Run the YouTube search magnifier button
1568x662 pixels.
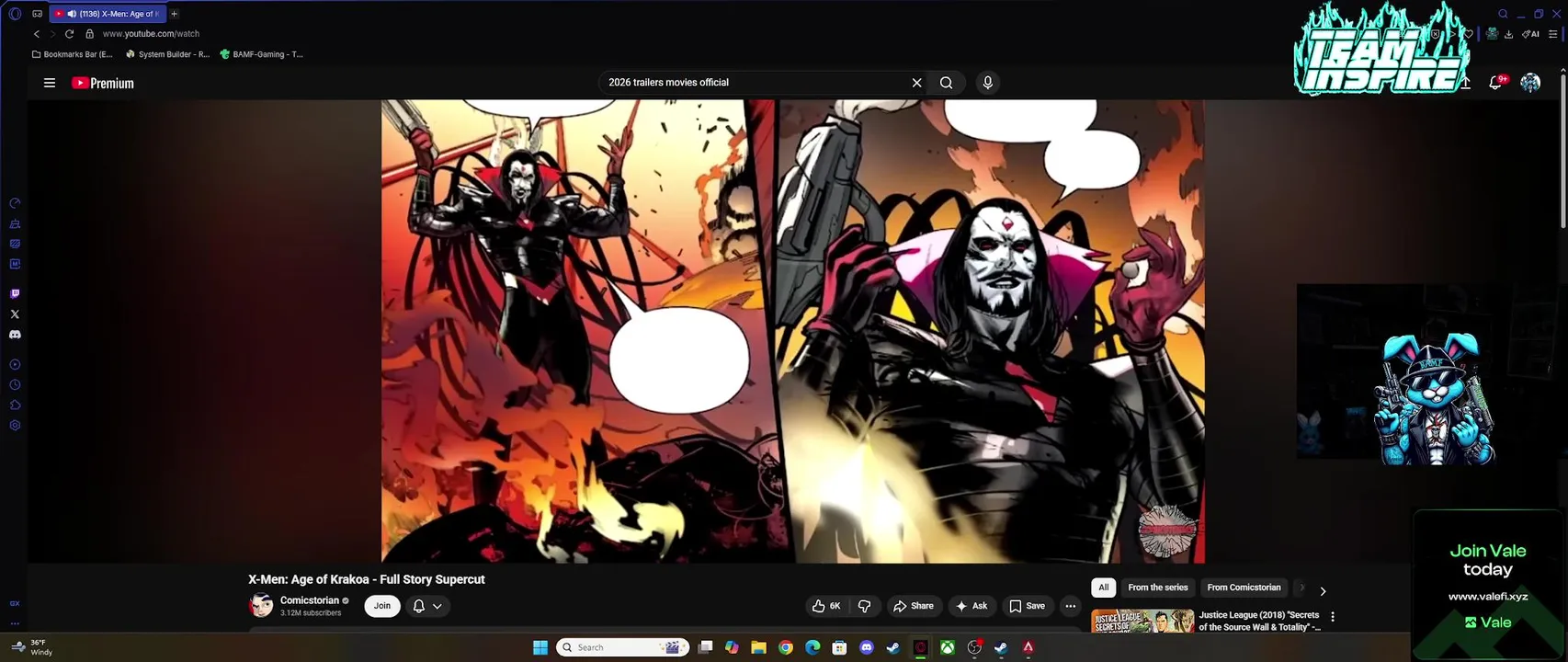tap(946, 83)
